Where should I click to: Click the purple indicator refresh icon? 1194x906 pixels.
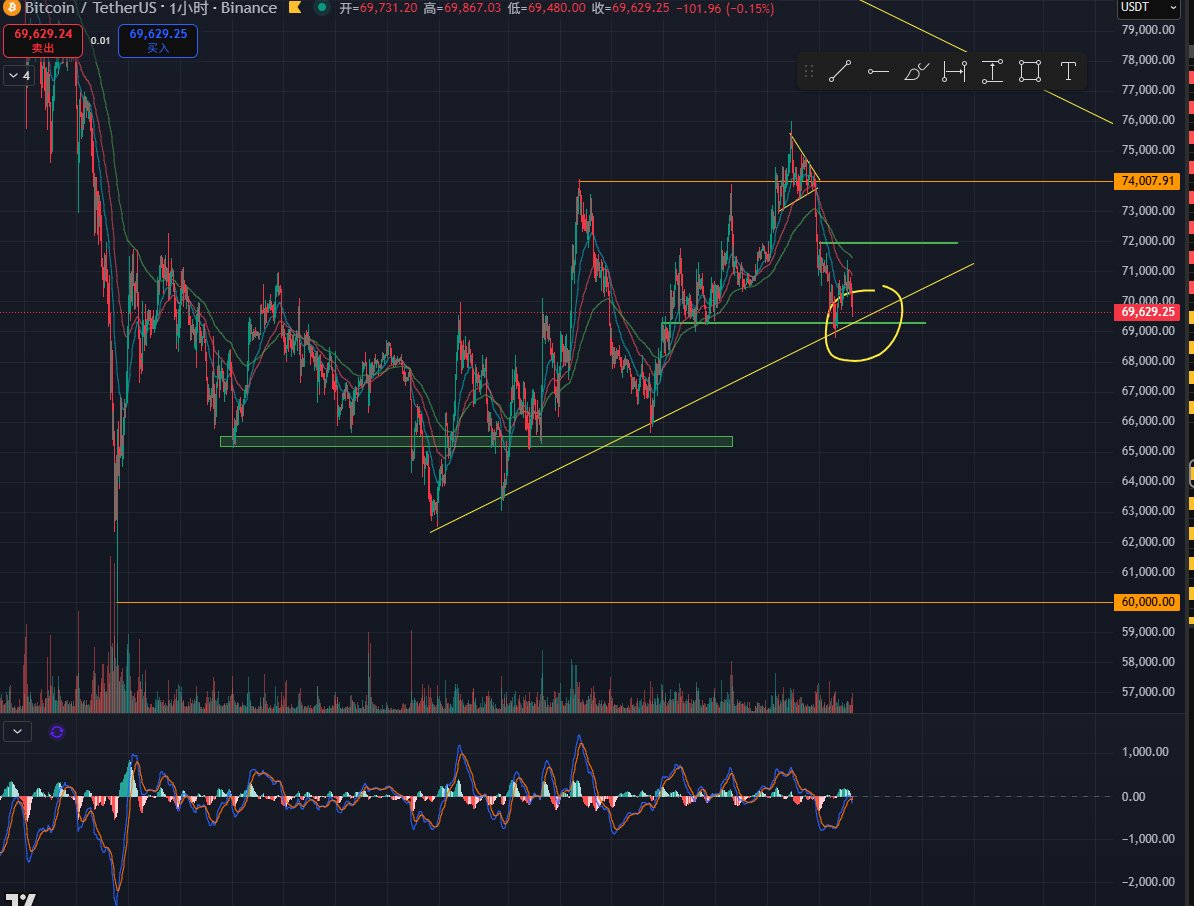[56, 732]
